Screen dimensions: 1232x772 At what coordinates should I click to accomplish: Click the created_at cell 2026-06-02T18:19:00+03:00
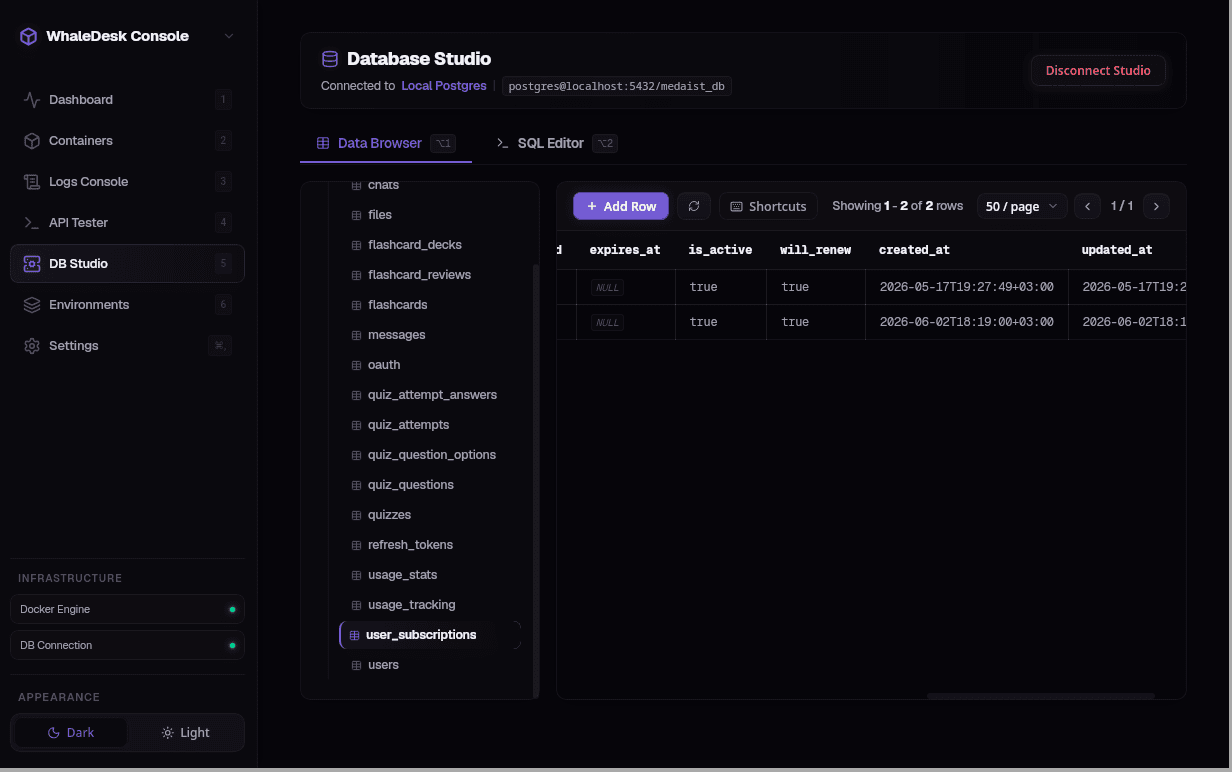[966, 322]
